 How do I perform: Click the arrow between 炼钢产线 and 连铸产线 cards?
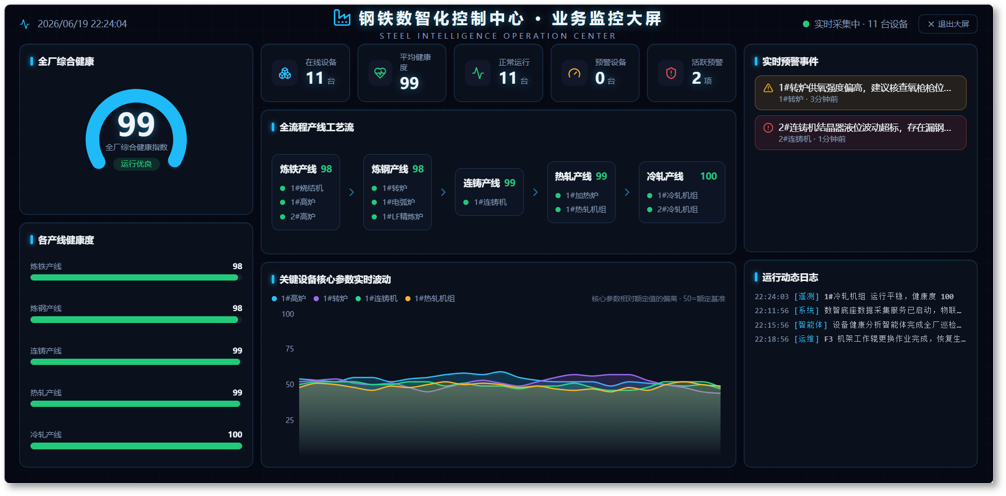click(x=443, y=192)
